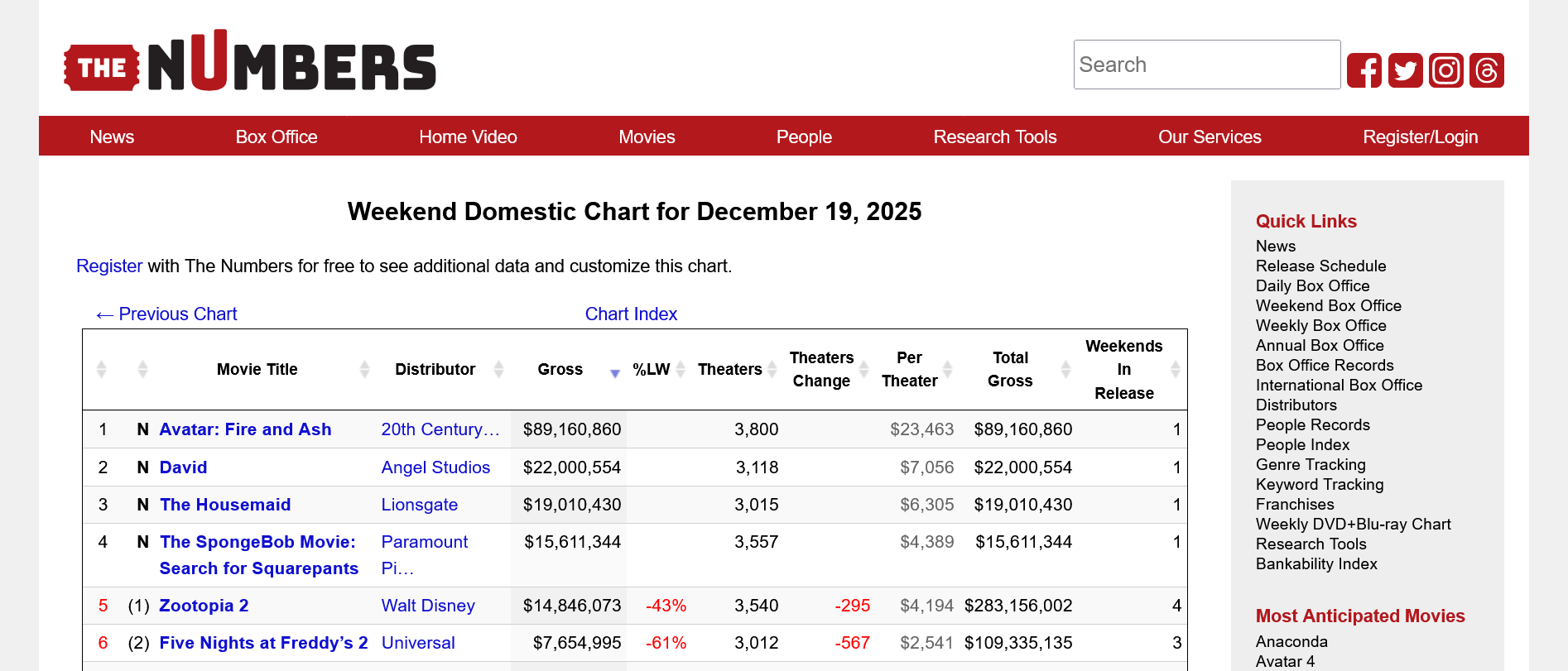
Task: Sort table by Distributor arrows
Action: coord(498,369)
